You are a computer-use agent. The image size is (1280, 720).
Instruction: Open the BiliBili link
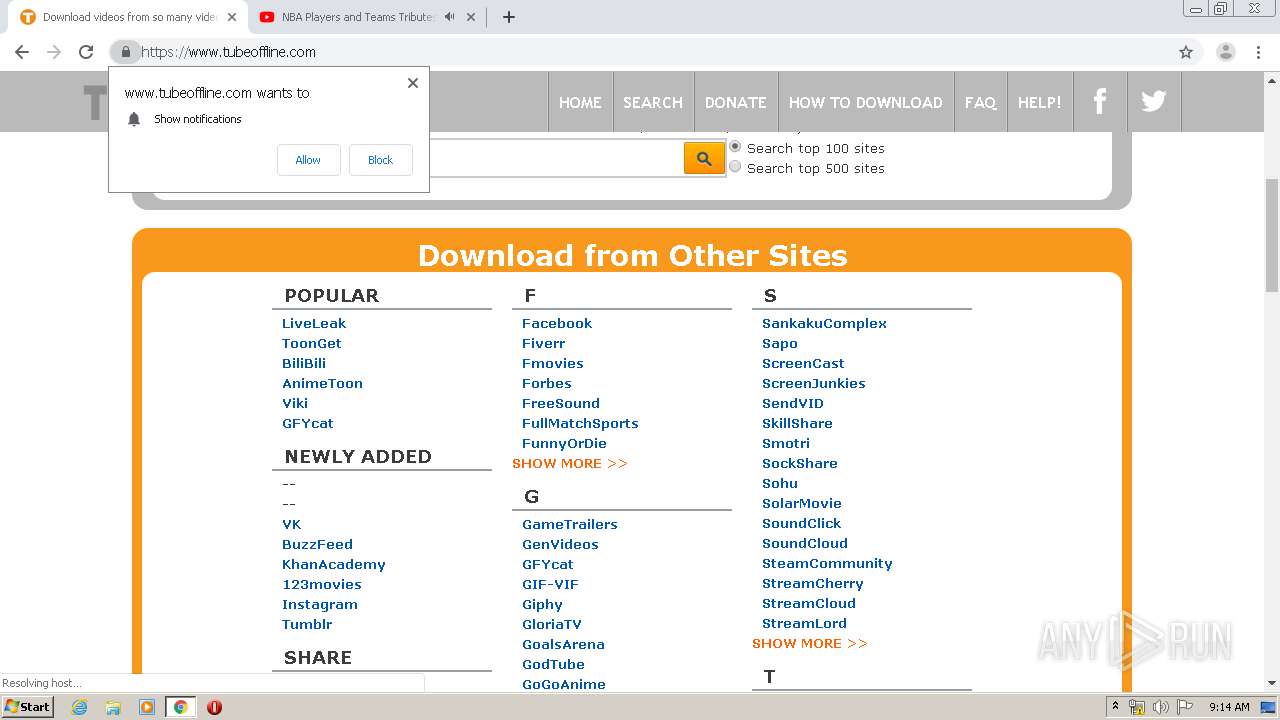point(304,363)
